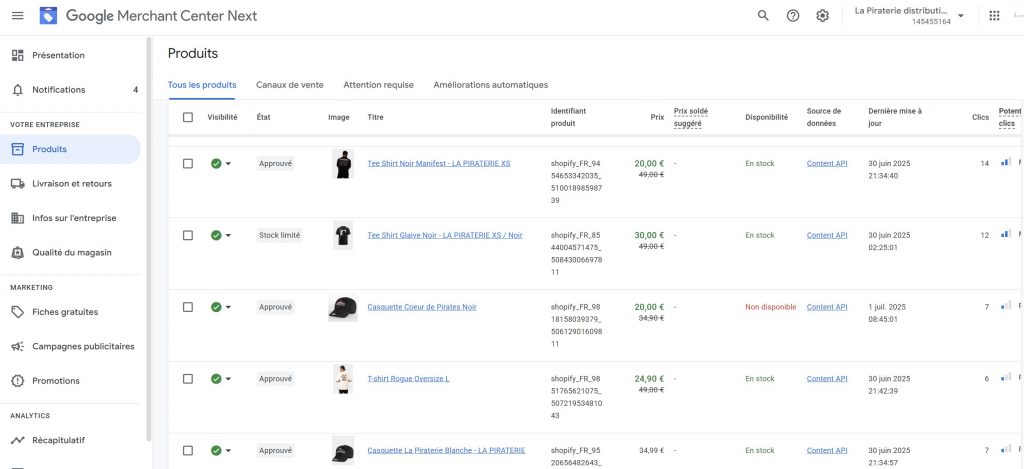Click the Dernière mise à jour column header

coord(895,118)
